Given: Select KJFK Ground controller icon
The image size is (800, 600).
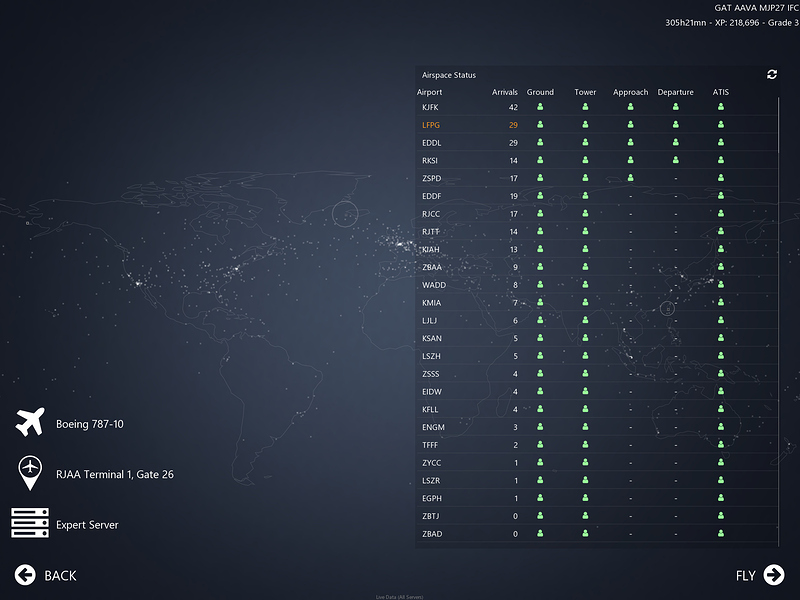Looking at the screenshot, I should [x=540, y=107].
